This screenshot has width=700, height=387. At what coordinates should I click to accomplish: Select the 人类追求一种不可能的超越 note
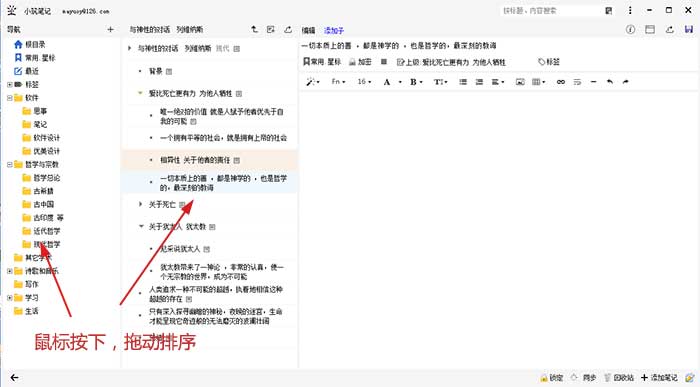(216, 294)
